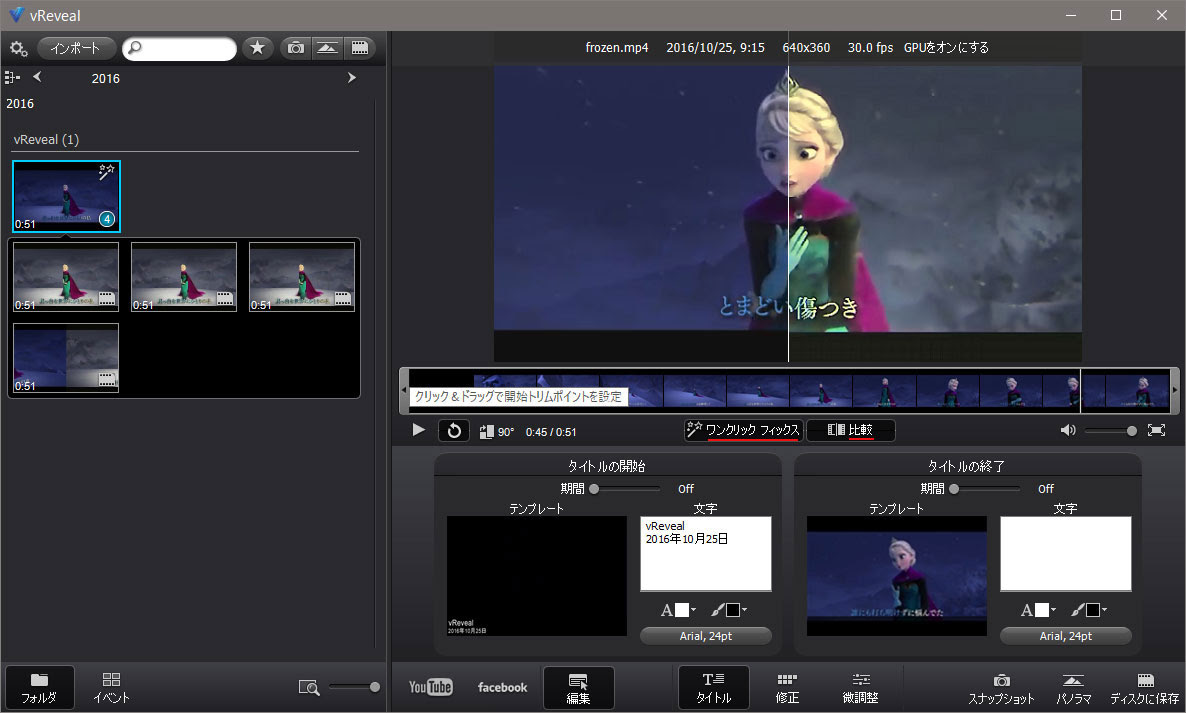The image size is (1186, 713).
Task: Click the right trim handle of filmstrip
Action: point(1175,391)
